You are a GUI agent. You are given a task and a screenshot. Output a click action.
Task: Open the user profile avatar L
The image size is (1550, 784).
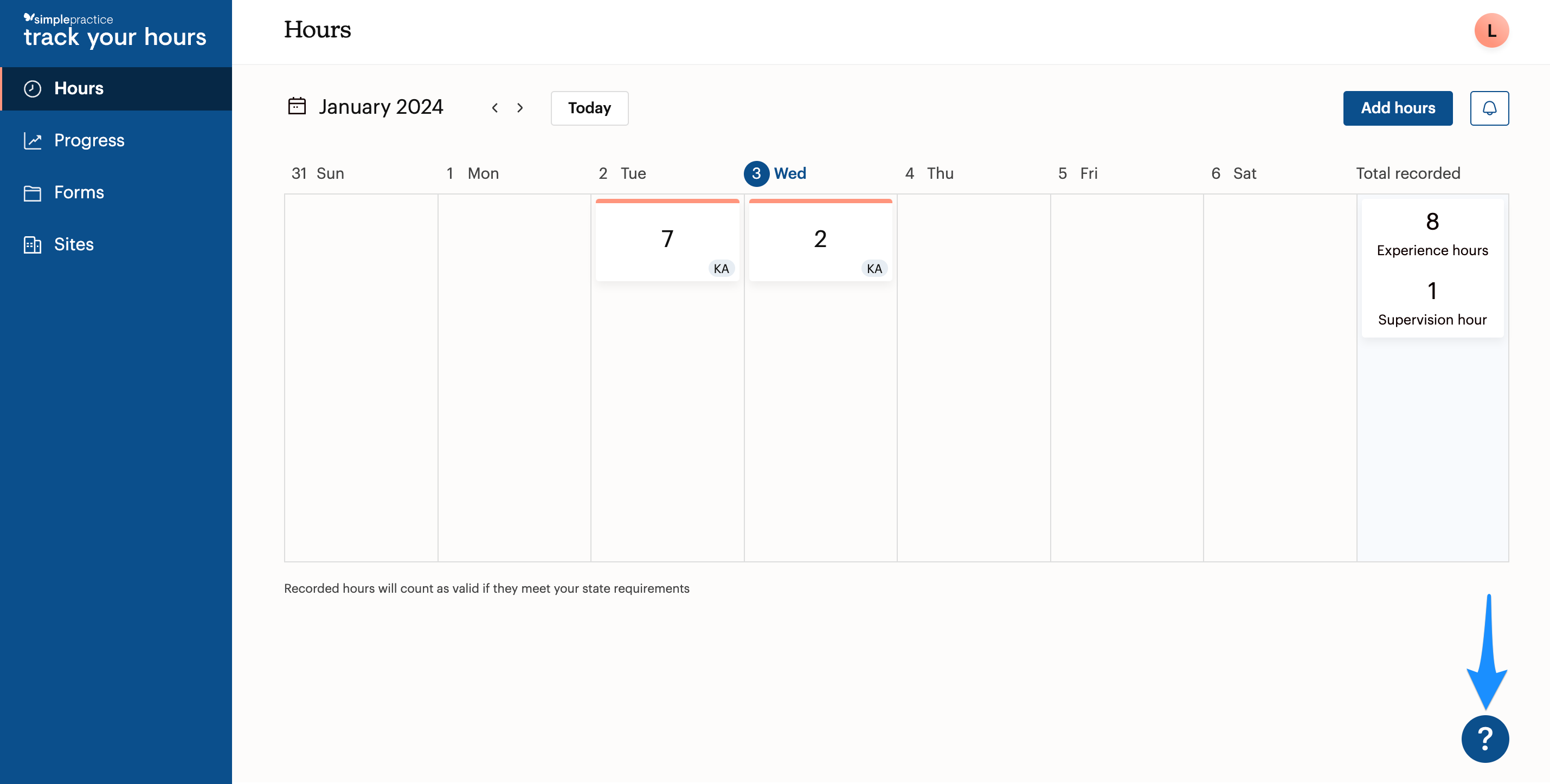[x=1491, y=31]
